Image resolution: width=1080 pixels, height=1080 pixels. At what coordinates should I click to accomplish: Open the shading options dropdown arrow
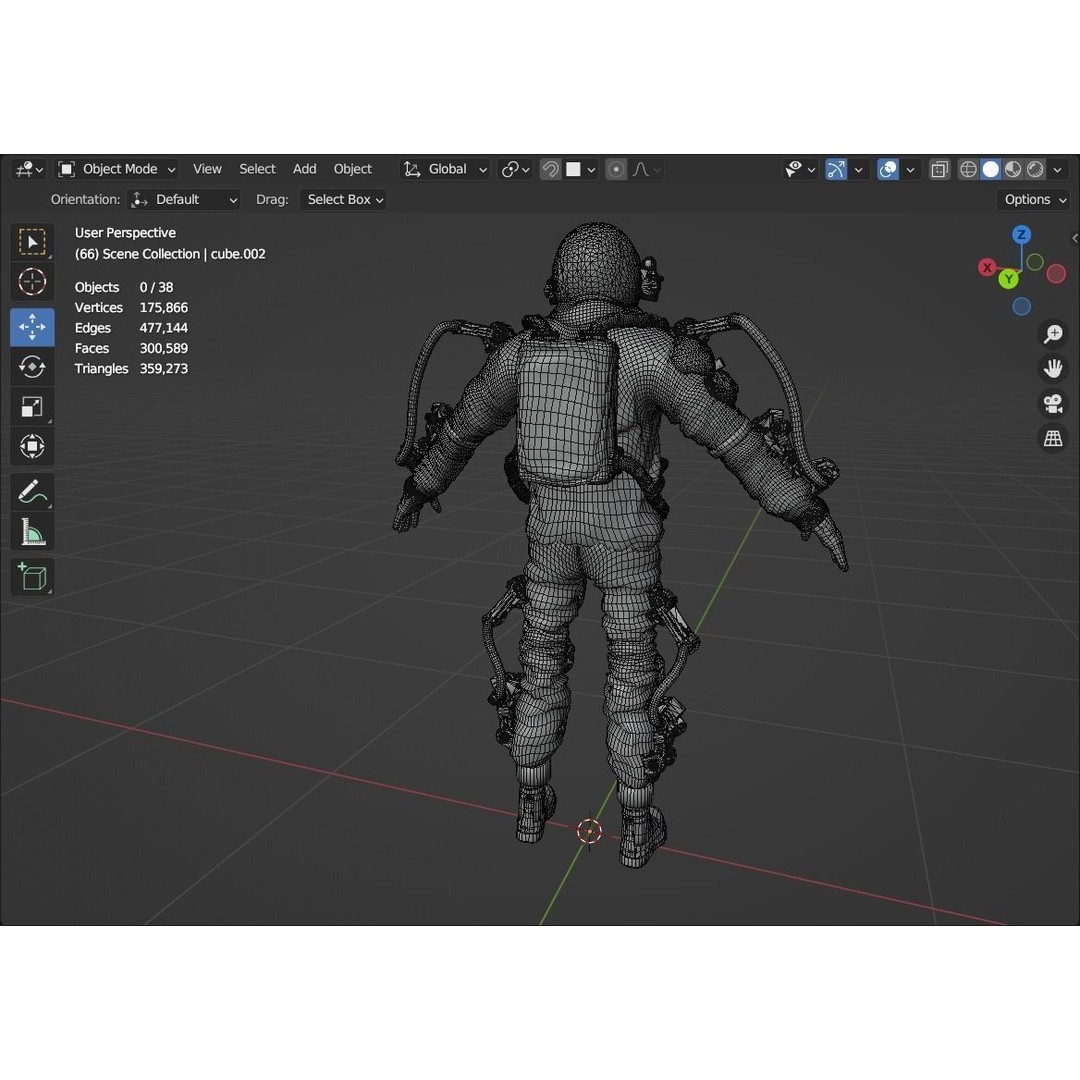click(1057, 169)
